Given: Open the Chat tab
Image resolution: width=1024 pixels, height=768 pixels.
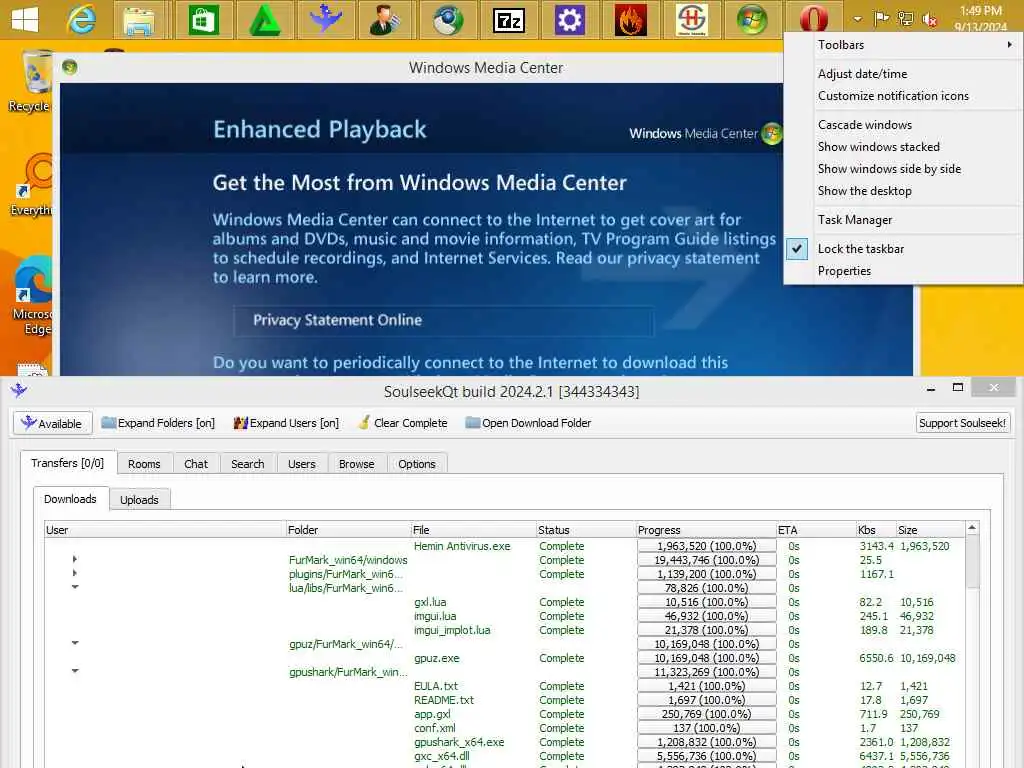Looking at the screenshot, I should [x=196, y=464].
